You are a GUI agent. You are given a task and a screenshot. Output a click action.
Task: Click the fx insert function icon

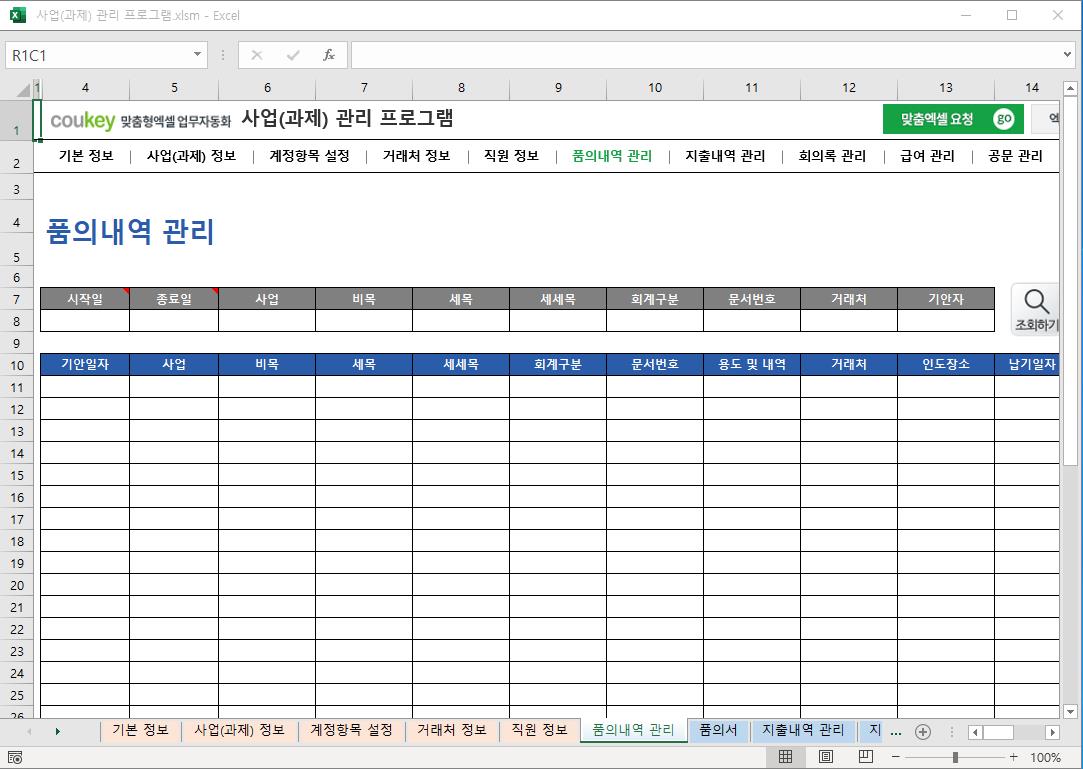[x=329, y=55]
